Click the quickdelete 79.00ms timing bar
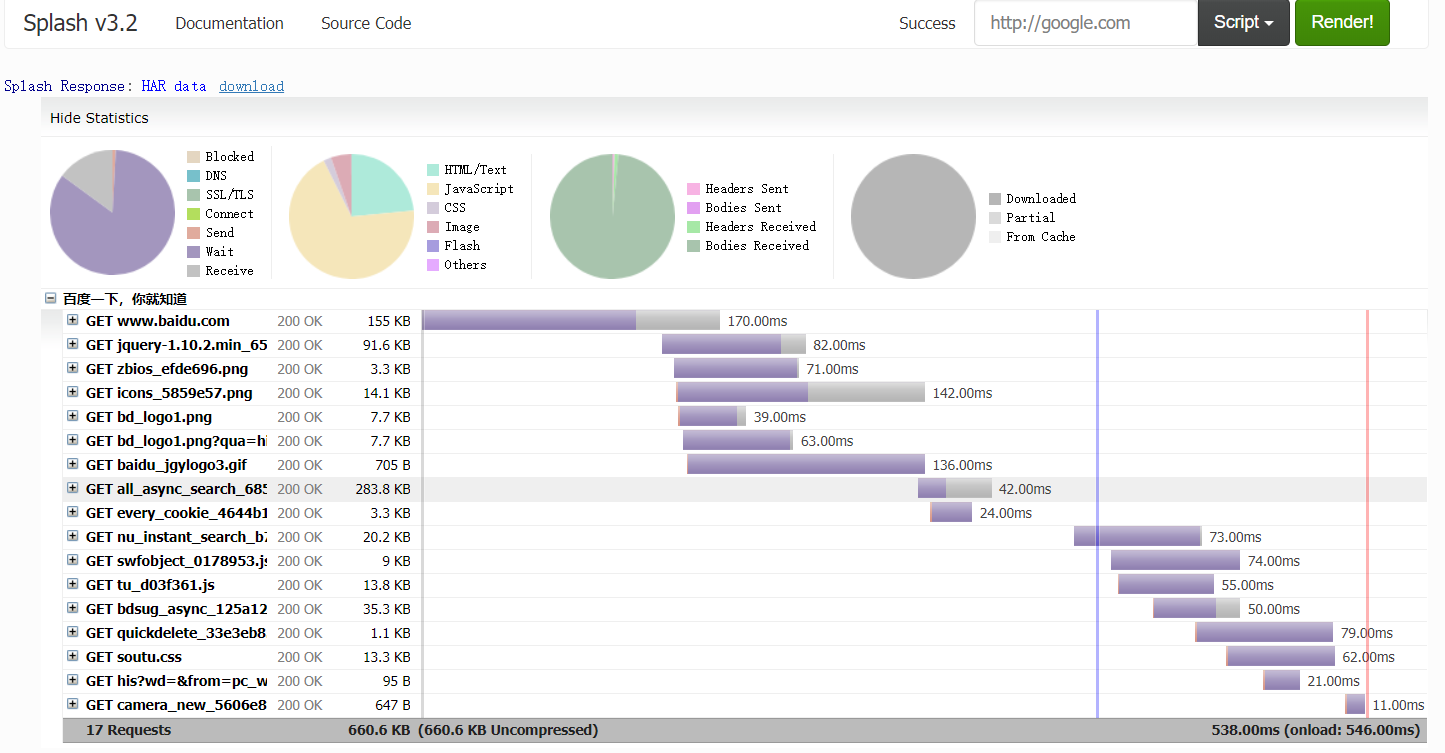Image resolution: width=1445 pixels, height=753 pixels. coord(1264,632)
